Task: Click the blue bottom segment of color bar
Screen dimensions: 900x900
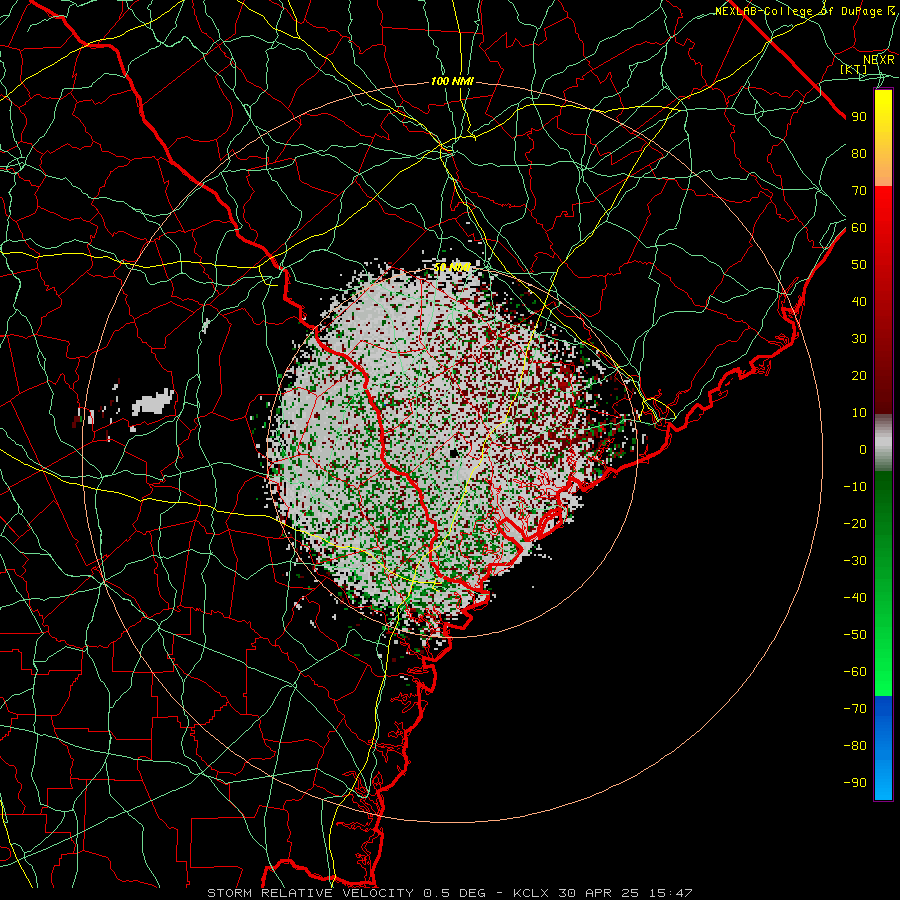Action: pyautogui.click(x=883, y=748)
